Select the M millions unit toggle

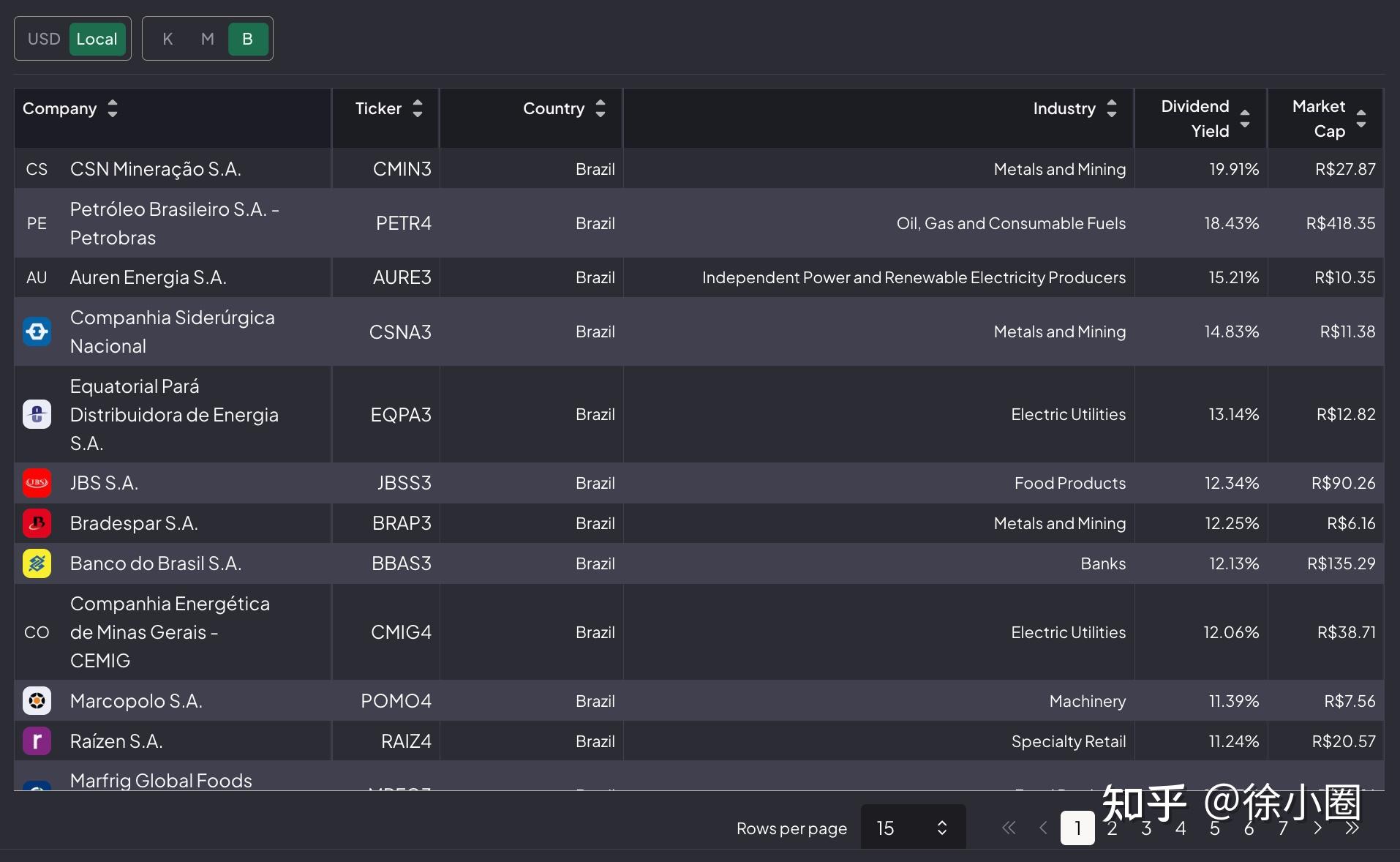208,39
